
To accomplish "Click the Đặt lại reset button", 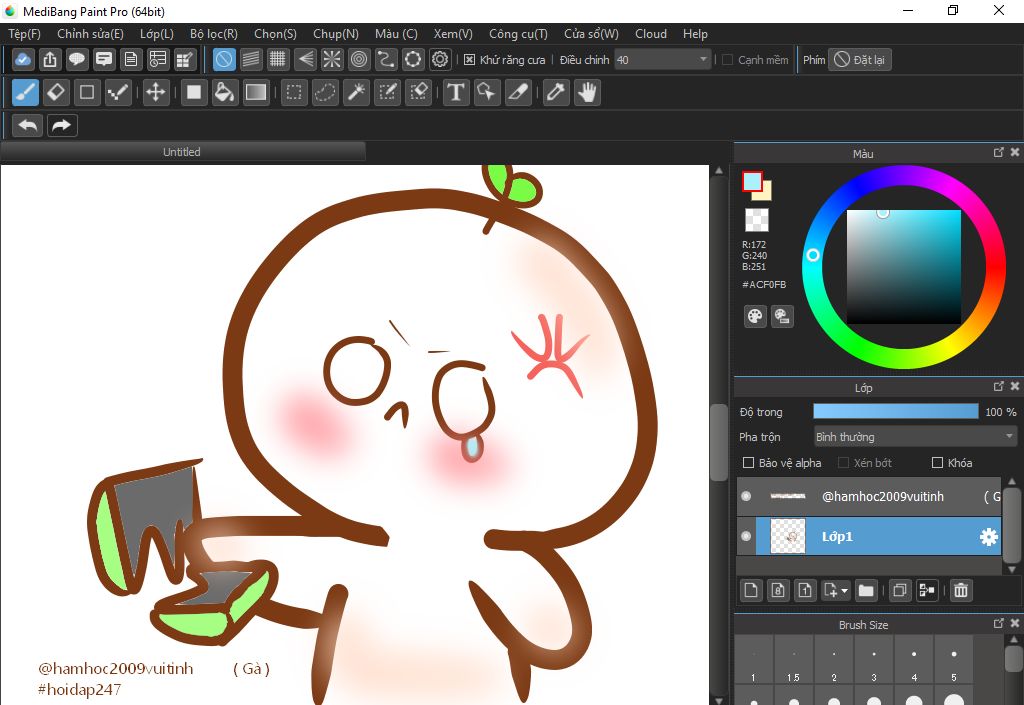I will click(x=859, y=59).
